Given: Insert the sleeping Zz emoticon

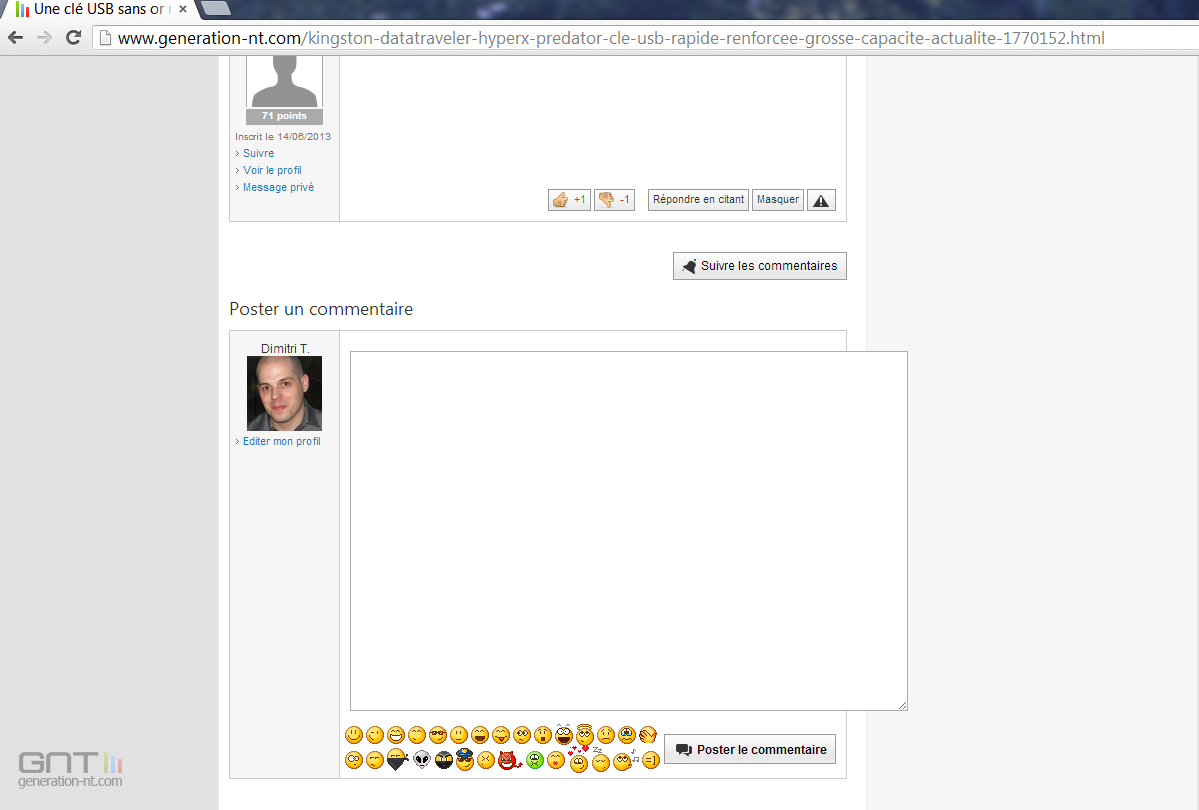Looking at the screenshot, I should [x=601, y=760].
